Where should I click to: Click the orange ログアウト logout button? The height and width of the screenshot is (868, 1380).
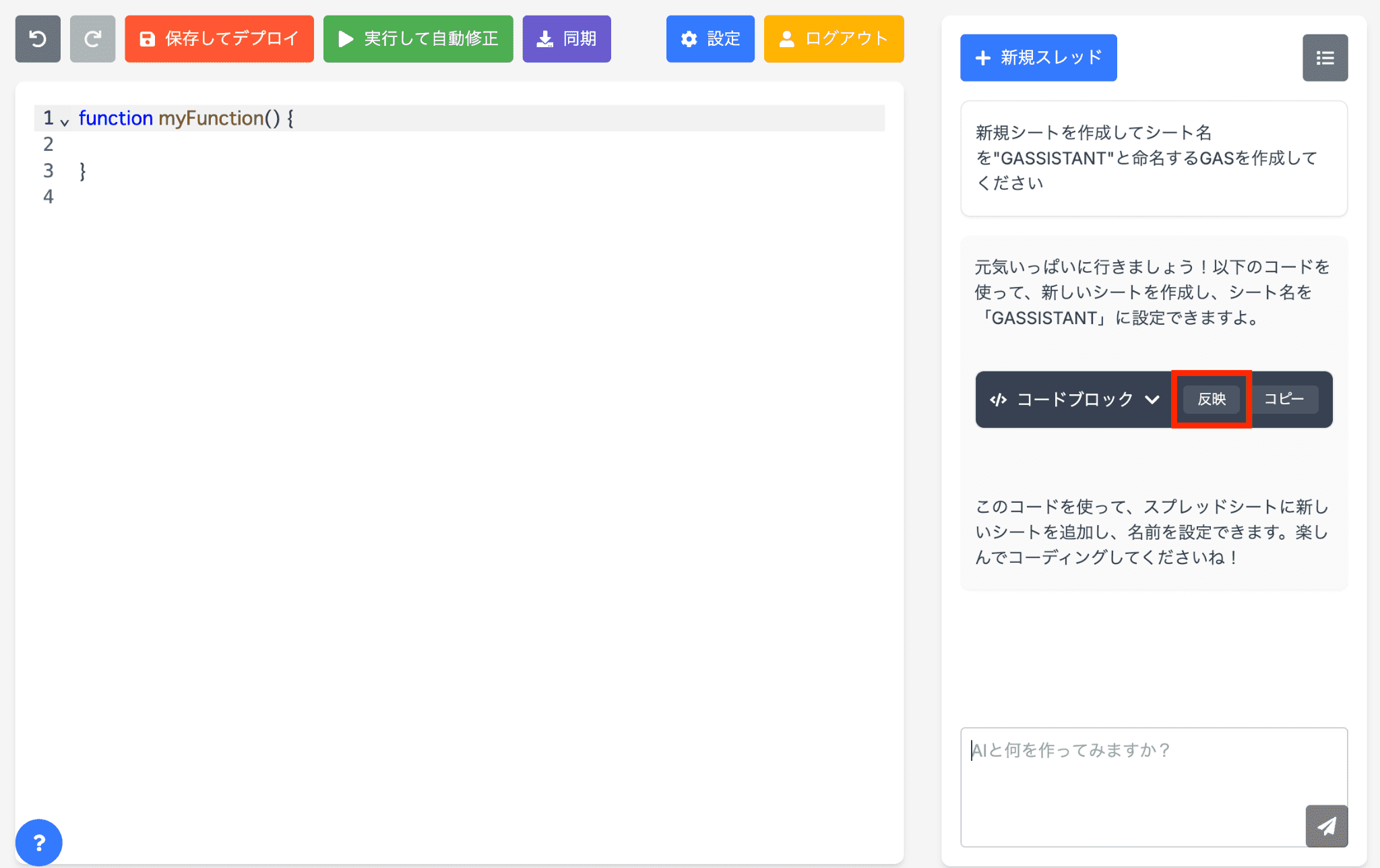point(834,39)
